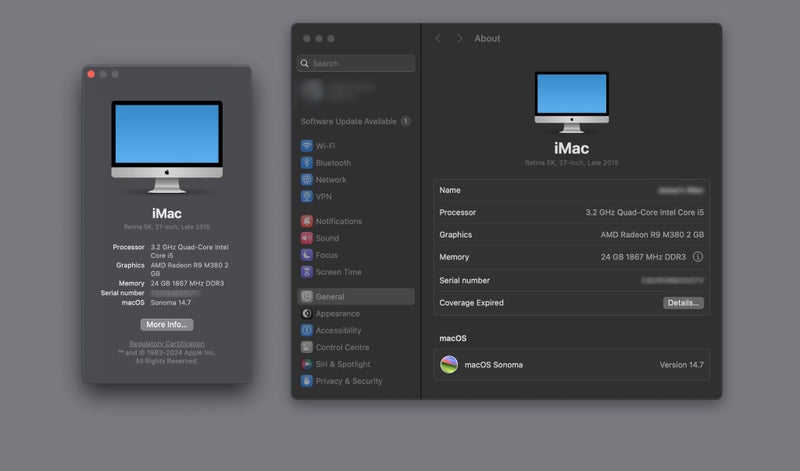Click the Wi-Fi icon in sidebar

coord(307,146)
